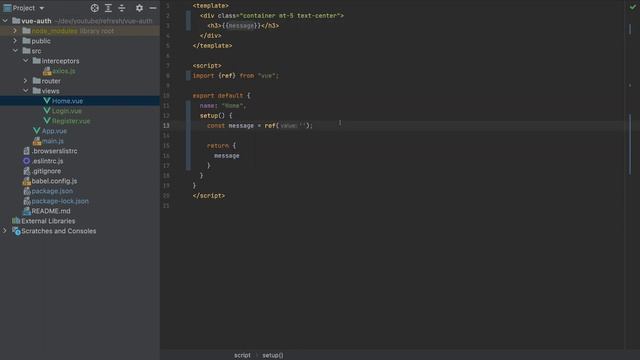The image size is (640, 360).
Task: Click 'message' inside the return block
Action: [x=227, y=156]
